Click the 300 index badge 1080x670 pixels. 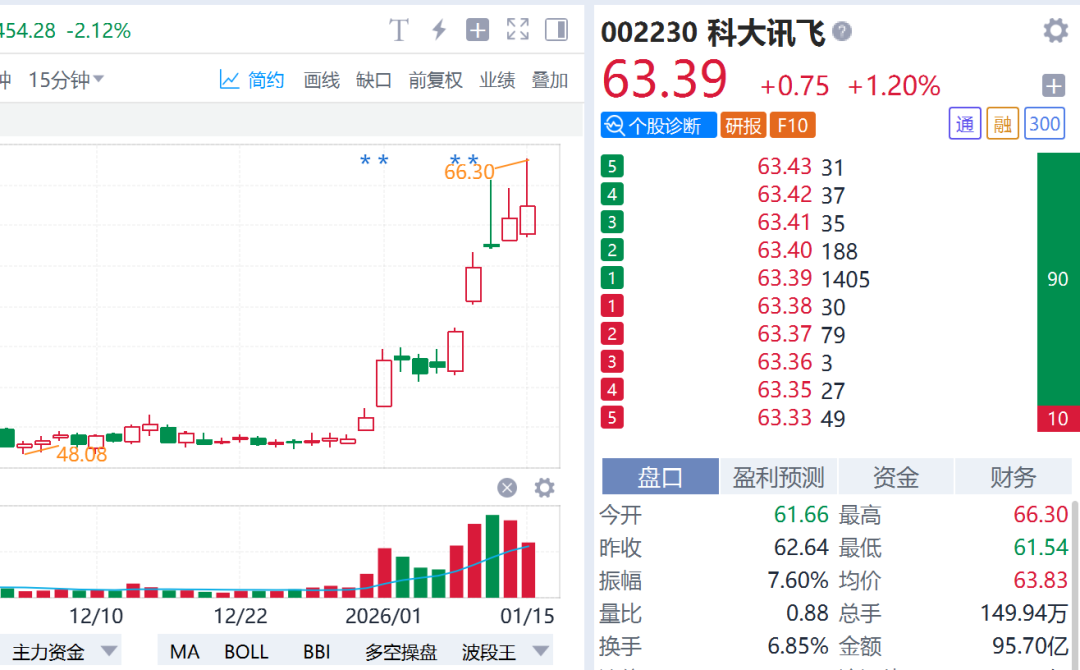1044,124
